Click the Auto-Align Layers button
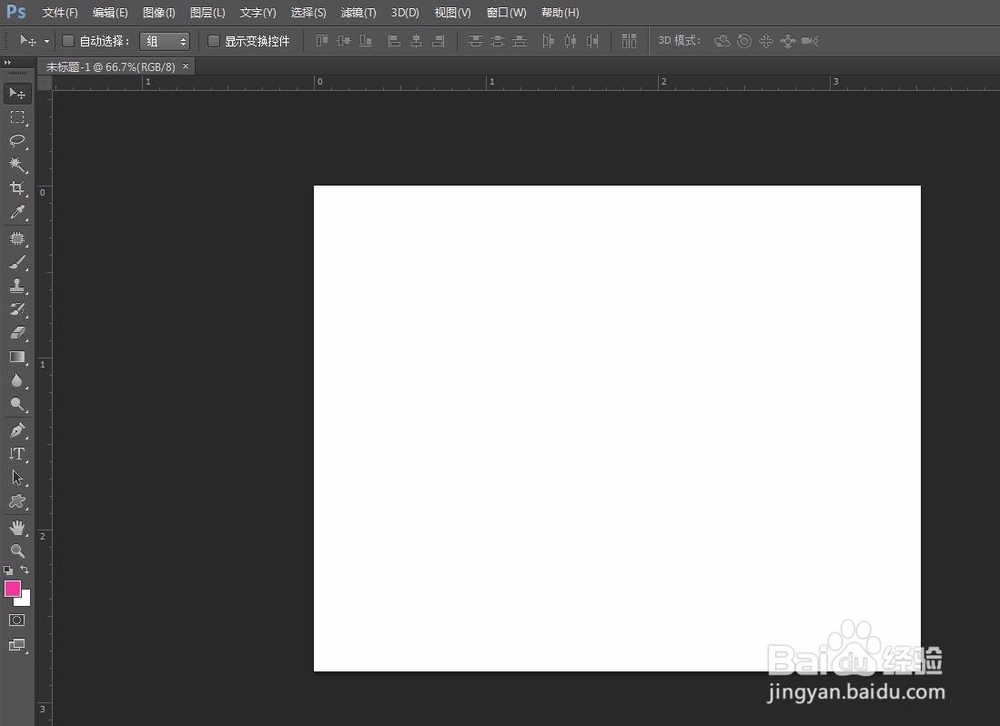The height and width of the screenshot is (726, 1000). tap(629, 41)
